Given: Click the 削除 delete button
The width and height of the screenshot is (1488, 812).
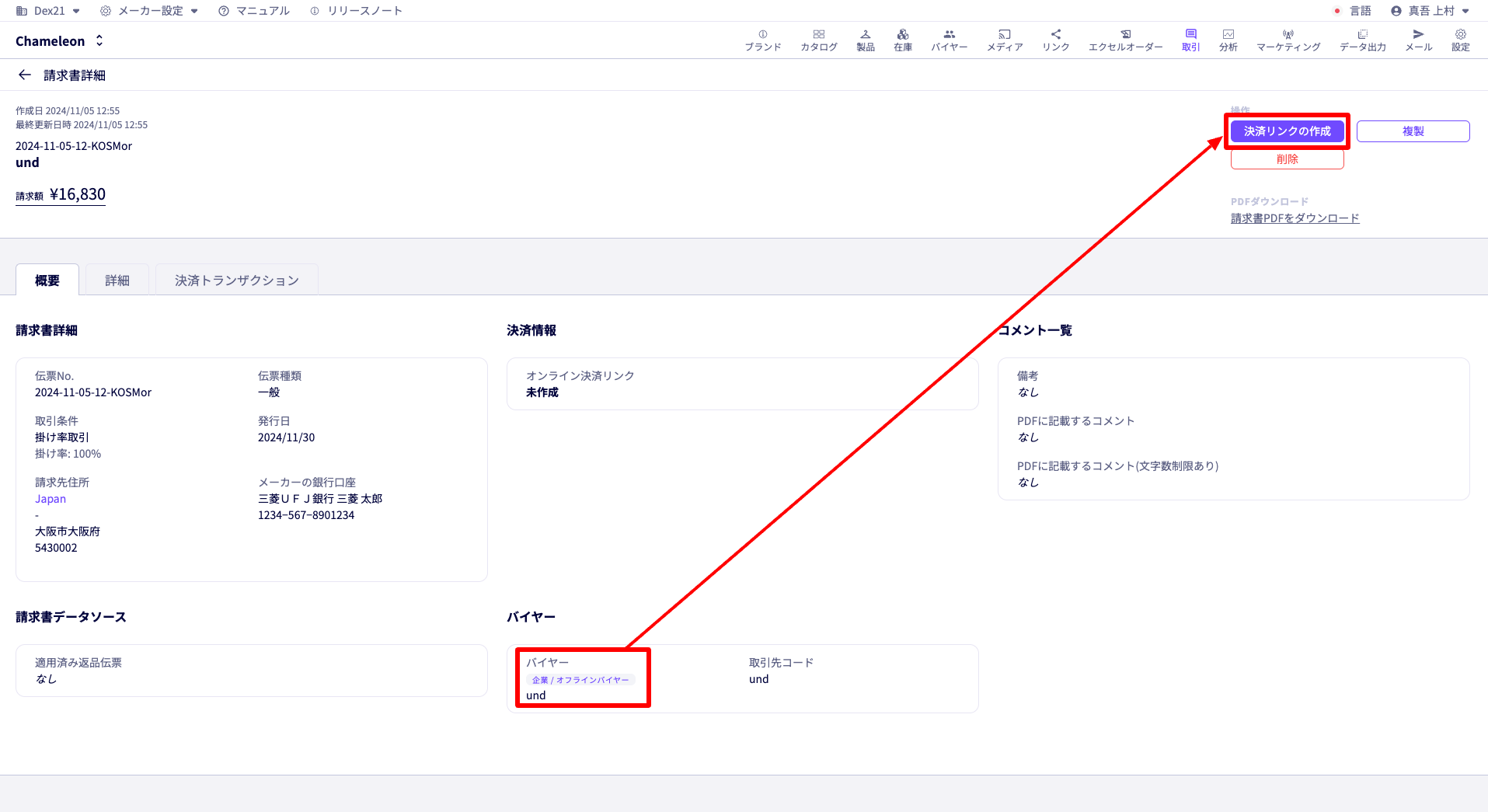Looking at the screenshot, I should (1287, 159).
